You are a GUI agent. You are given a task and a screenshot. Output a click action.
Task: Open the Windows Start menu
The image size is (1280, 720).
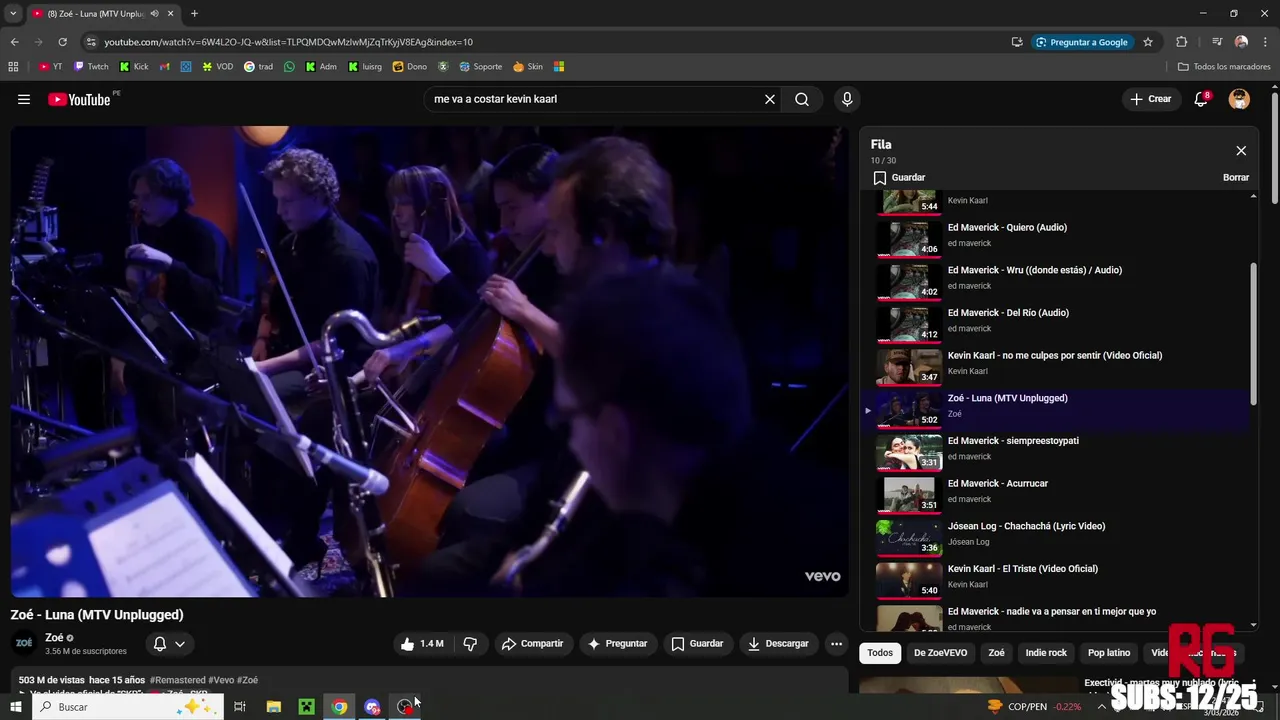15,707
